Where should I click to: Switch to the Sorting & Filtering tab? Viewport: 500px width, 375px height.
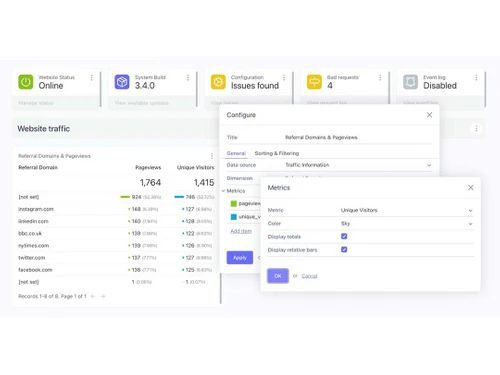(277, 153)
